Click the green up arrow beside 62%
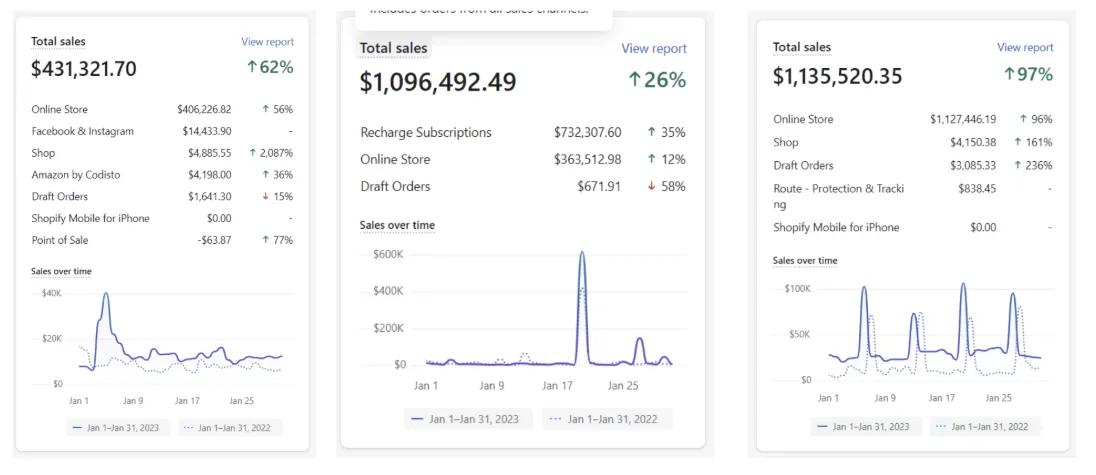 253,69
